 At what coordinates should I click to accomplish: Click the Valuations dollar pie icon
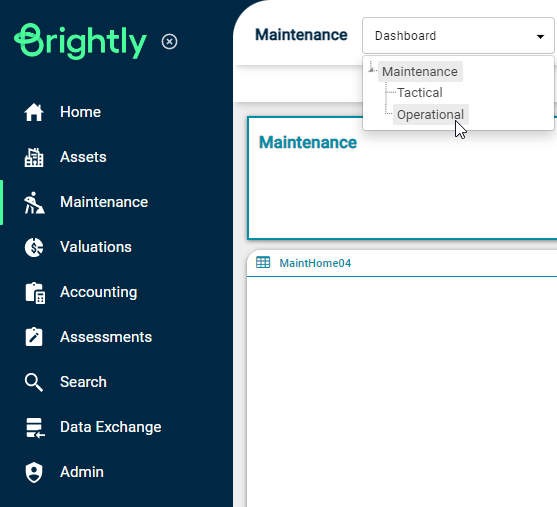[34, 247]
